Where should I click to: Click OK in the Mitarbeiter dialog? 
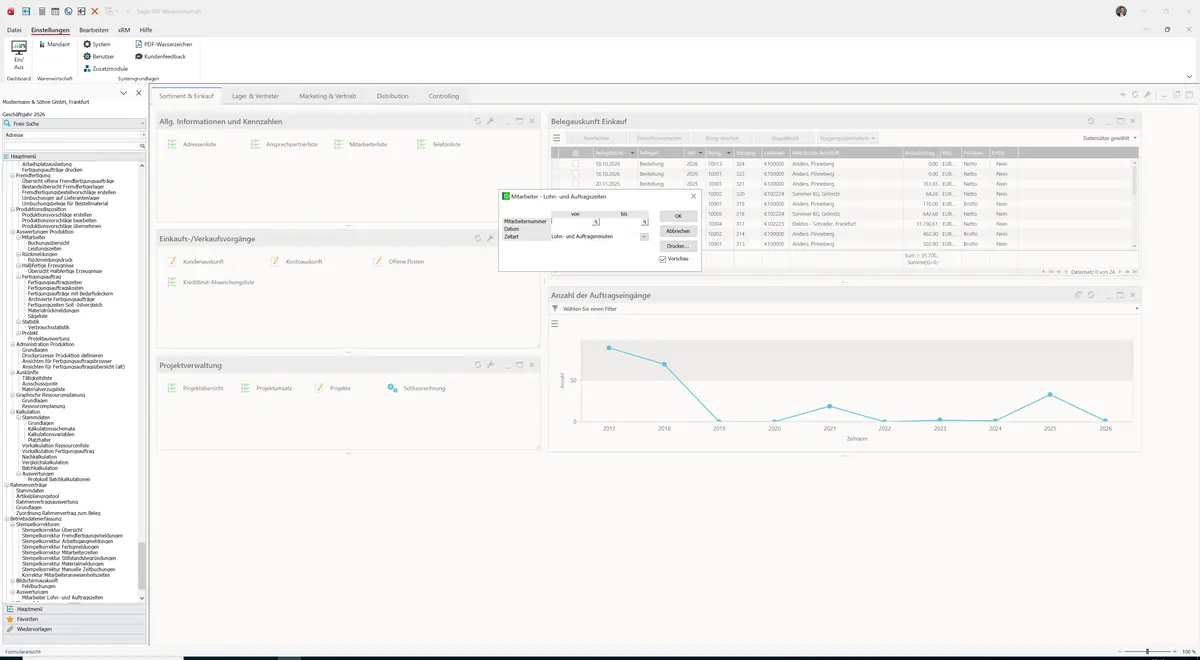(x=678, y=216)
